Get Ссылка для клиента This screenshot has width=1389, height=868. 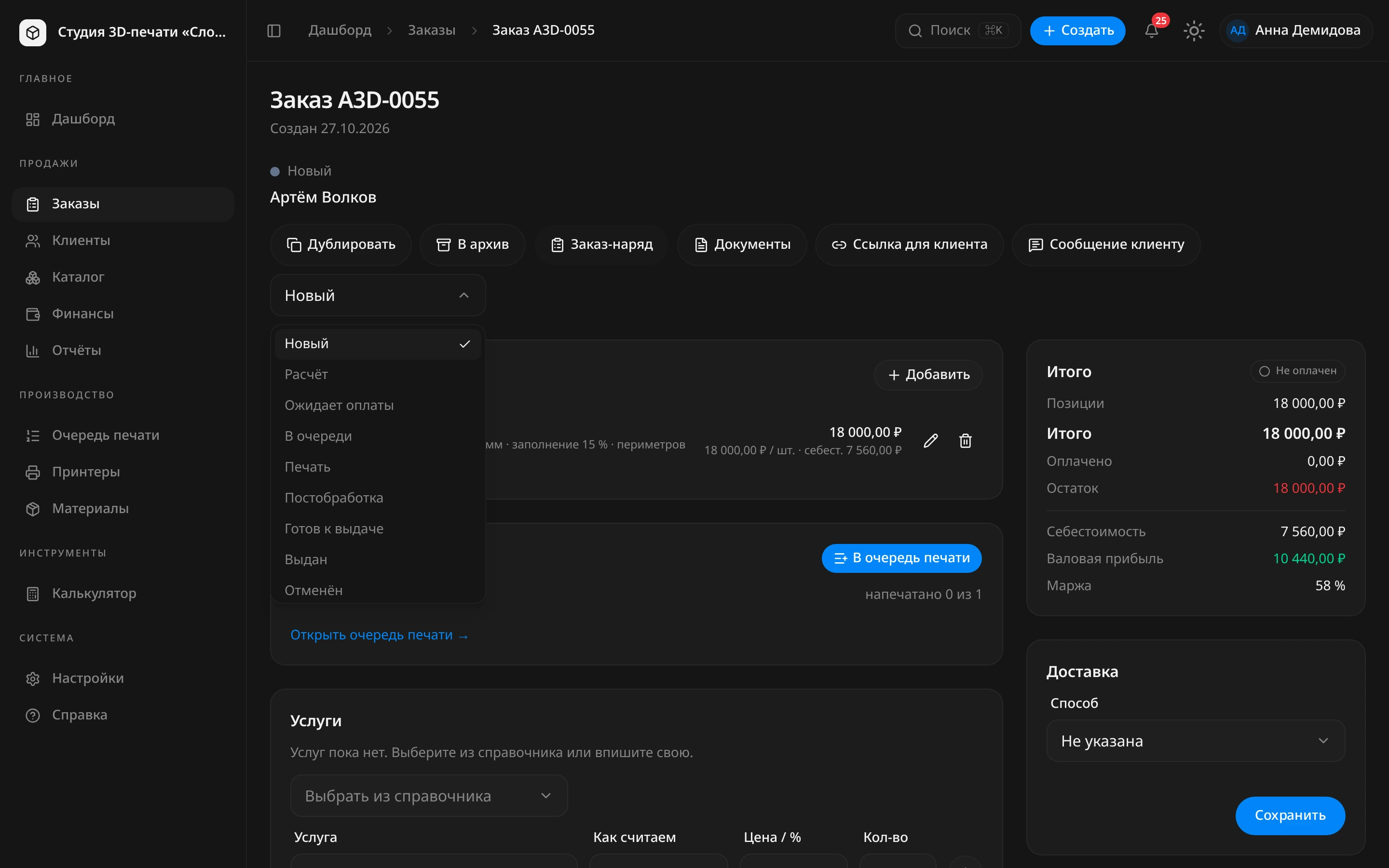[909, 244]
